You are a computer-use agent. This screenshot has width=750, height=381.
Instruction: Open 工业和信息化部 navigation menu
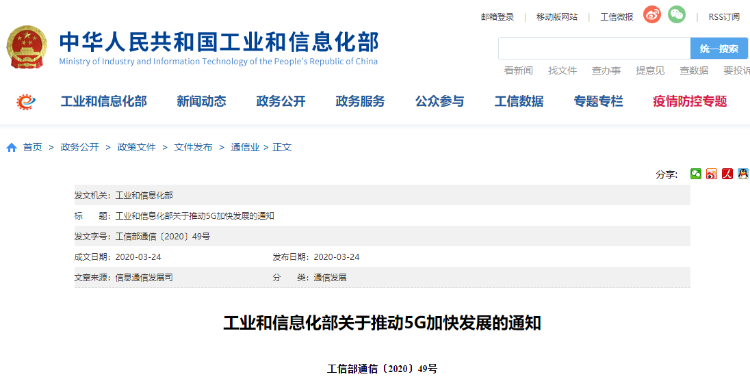[104, 101]
